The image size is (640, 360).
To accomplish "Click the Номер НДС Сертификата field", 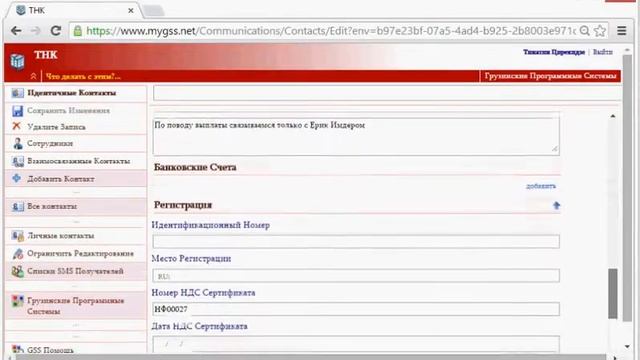I will tap(356, 309).
